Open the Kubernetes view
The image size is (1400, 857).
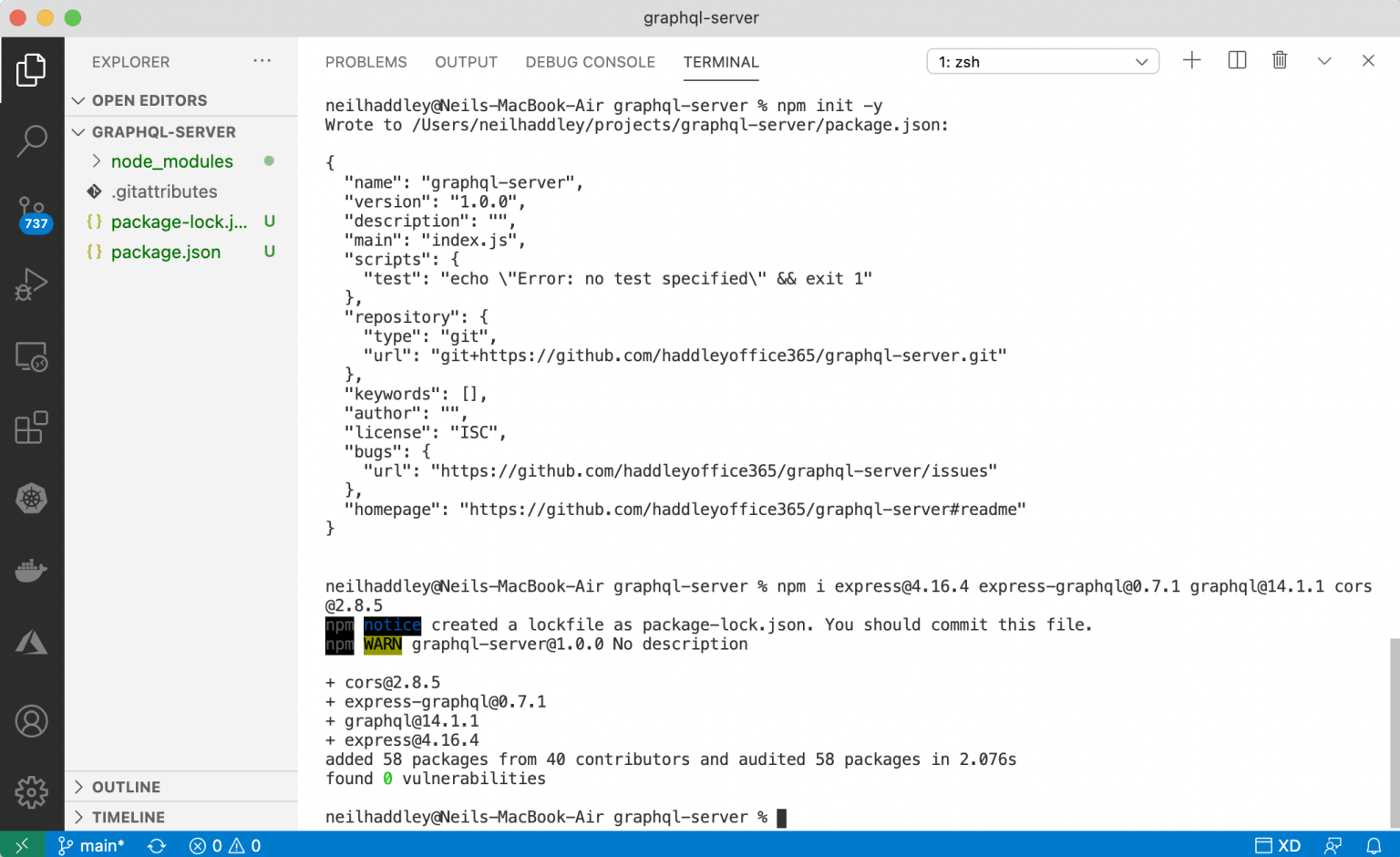point(32,499)
